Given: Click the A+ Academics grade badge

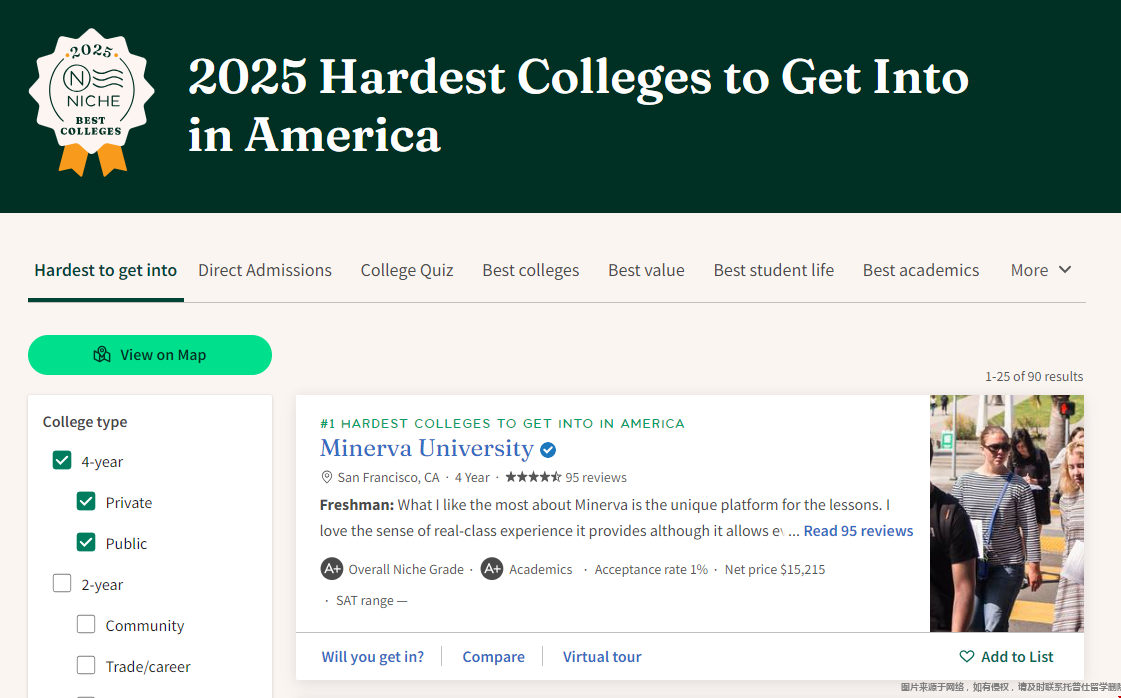Looking at the screenshot, I should pos(492,569).
